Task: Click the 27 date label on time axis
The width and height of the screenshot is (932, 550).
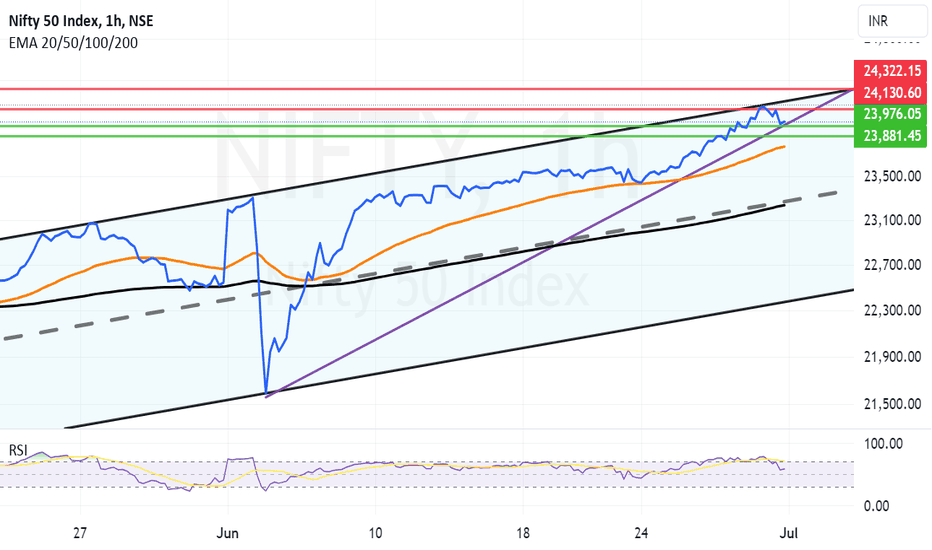Action: point(80,533)
